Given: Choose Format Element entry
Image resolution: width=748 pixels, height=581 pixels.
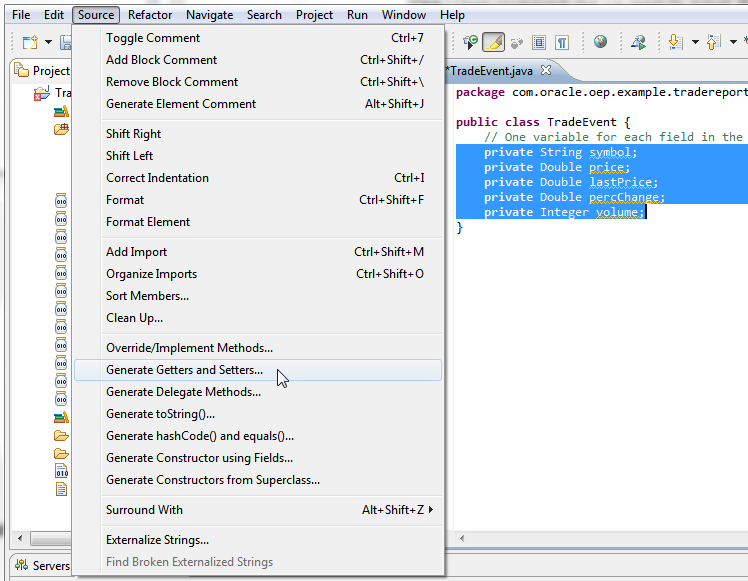Looking at the screenshot, I should pos(258,222).
